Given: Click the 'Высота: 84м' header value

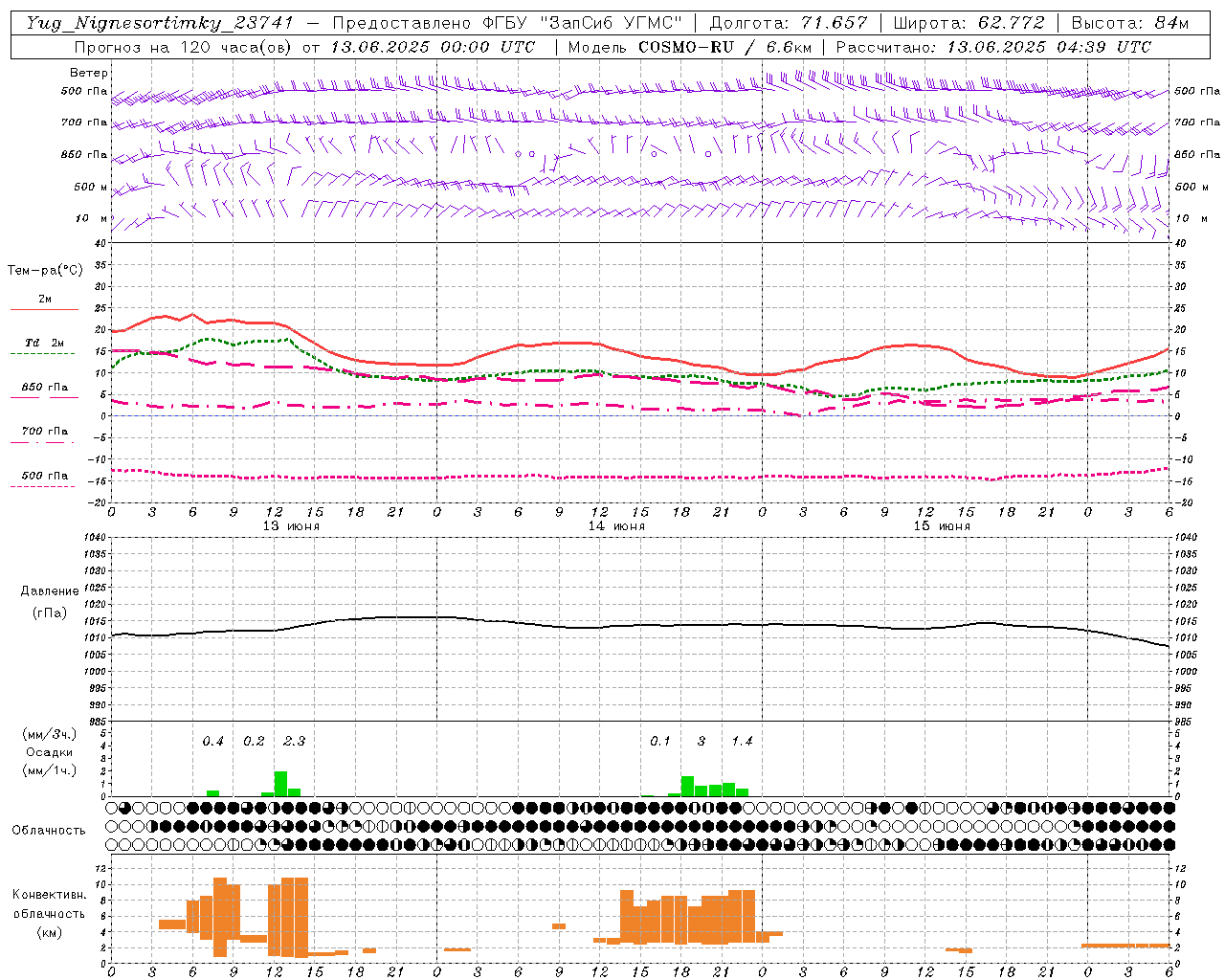Looking at the screenshot, I should click(x=1129, y=23).
